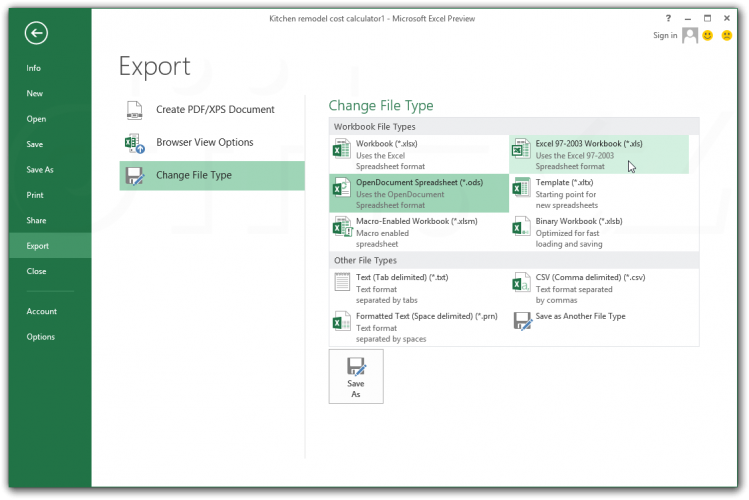This screenshot has width=749, height=500.
Task: Choose Template (*.xltx) label
Action: pos(565,182)
